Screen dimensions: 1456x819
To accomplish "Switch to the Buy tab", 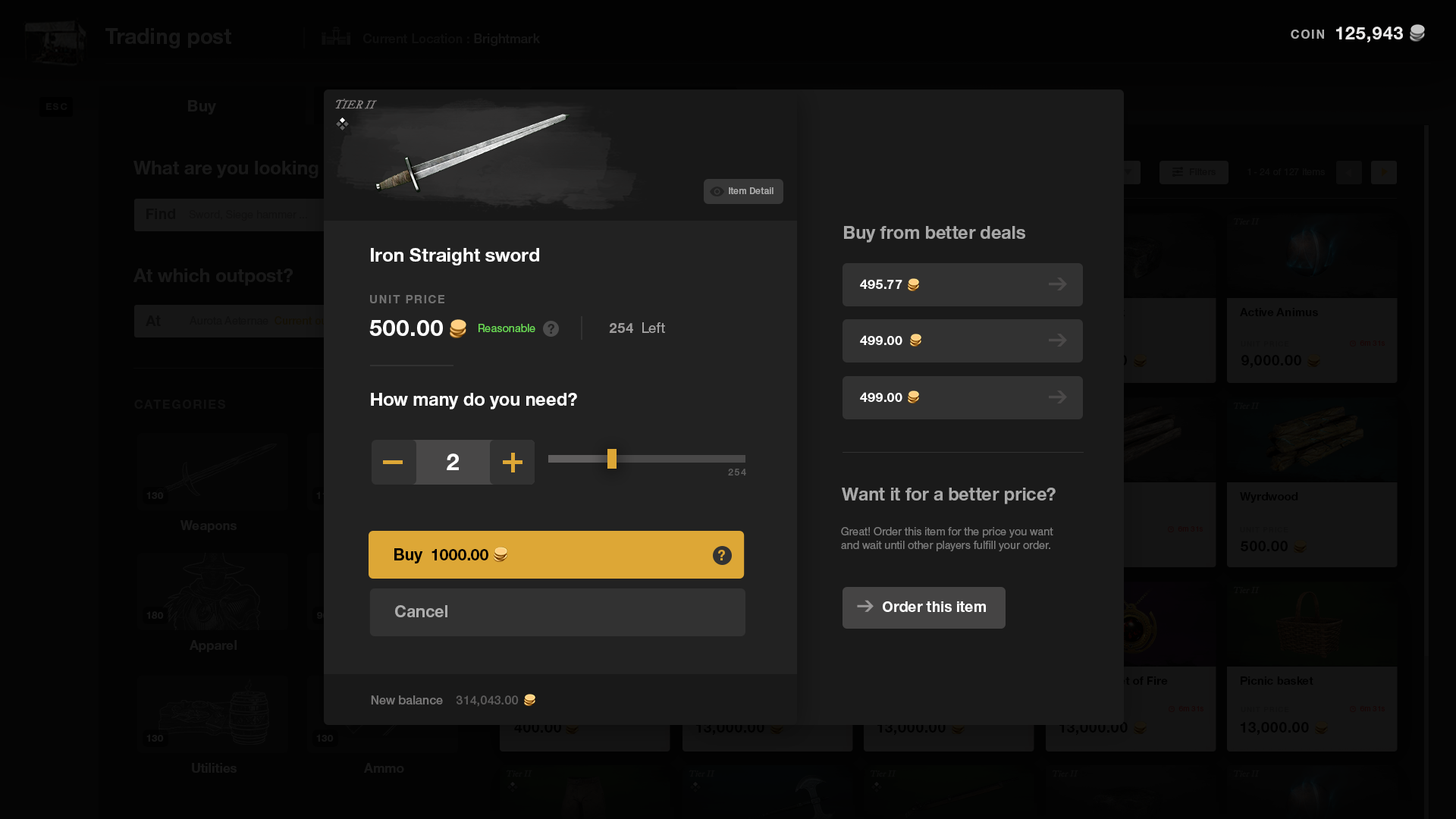I will click(x=201, y=106).
